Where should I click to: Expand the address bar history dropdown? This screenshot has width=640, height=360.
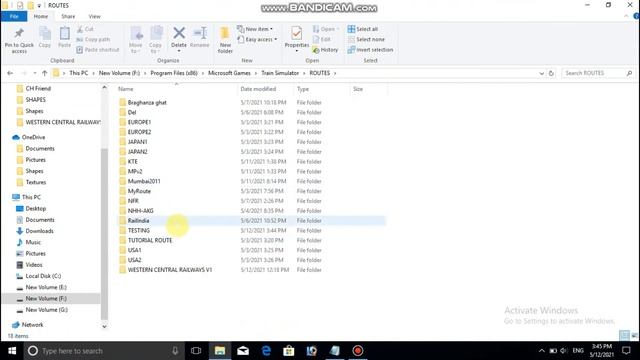(x=541, y=73)
